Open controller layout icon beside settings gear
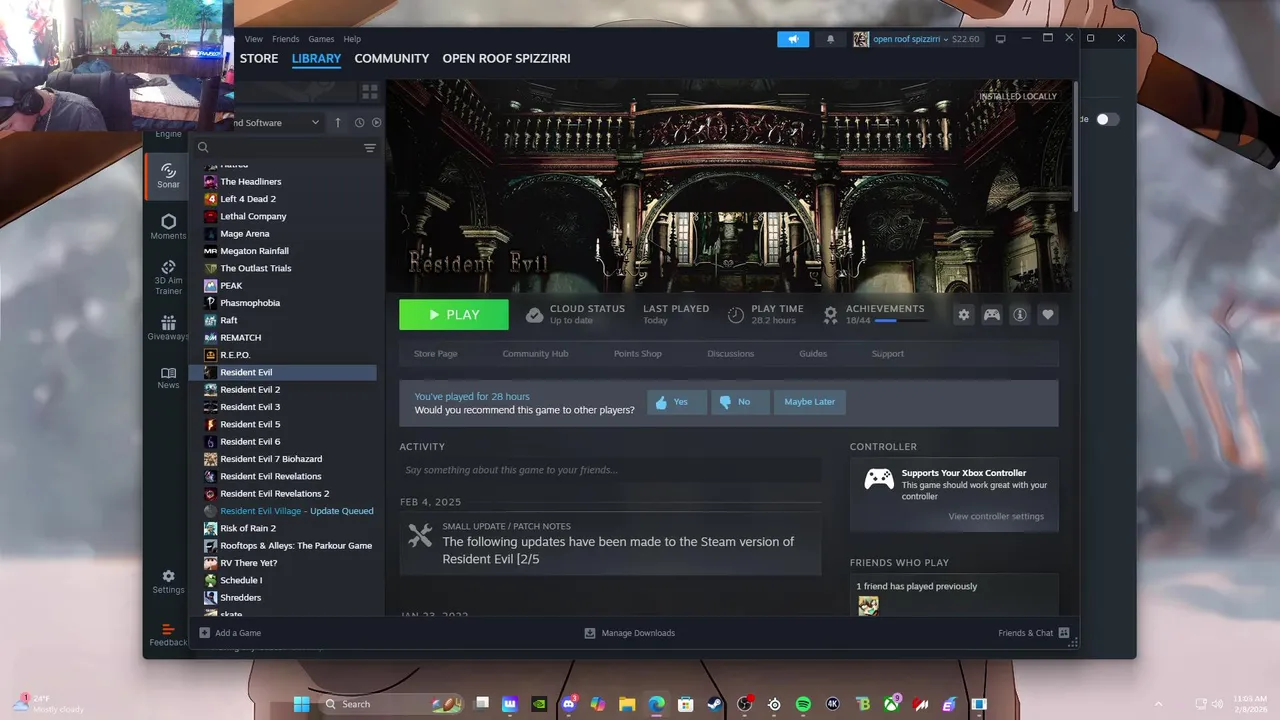 tap(992, 315)
